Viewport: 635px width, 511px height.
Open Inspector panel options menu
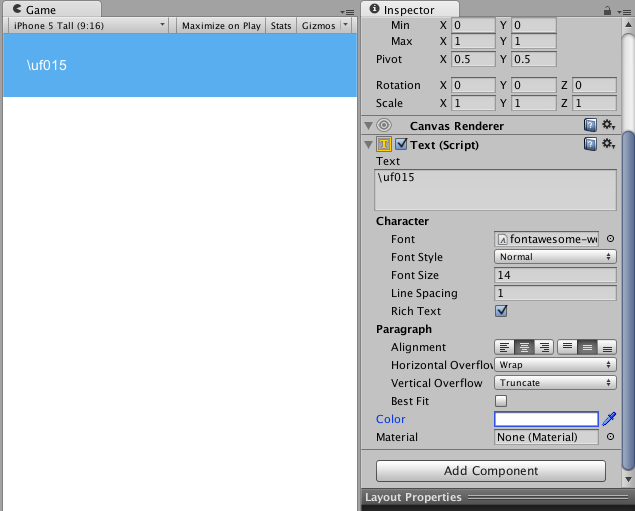[624, 12]
